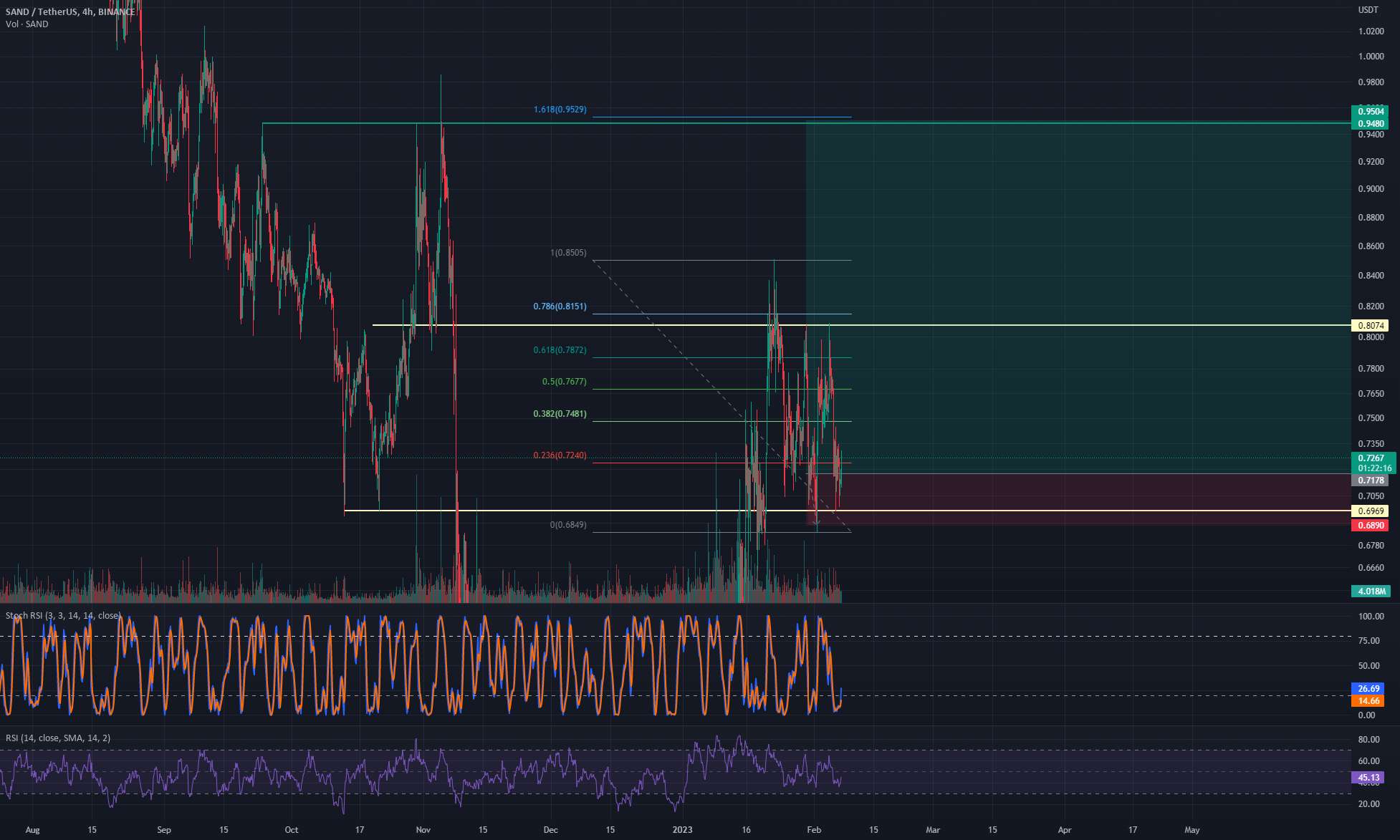Click the 1.0200 tick on the price axis
This screenshot has height=840, width=1400.
point(1371,32)
